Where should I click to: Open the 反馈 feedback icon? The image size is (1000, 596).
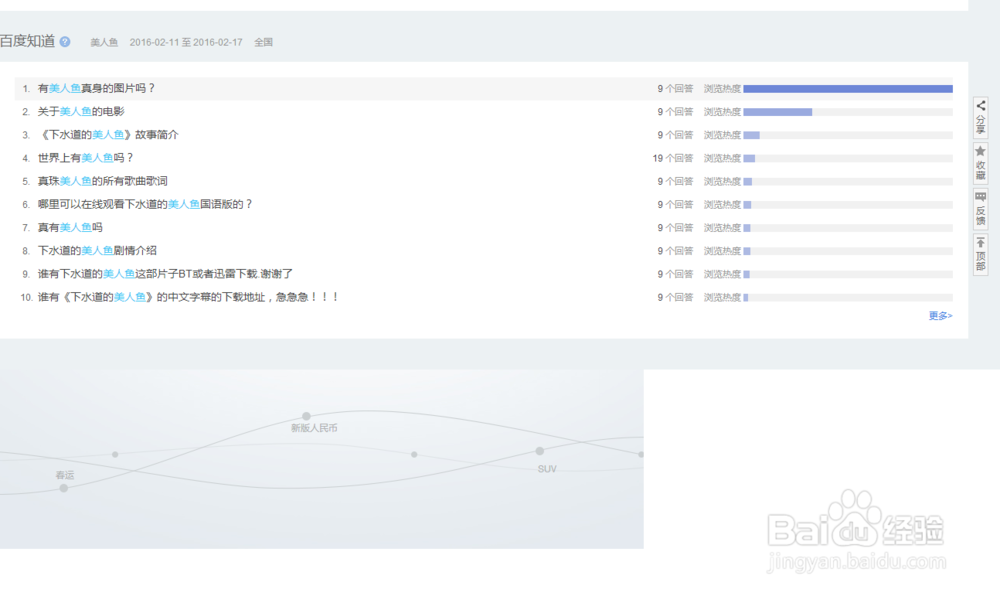(x=980, y=209)
